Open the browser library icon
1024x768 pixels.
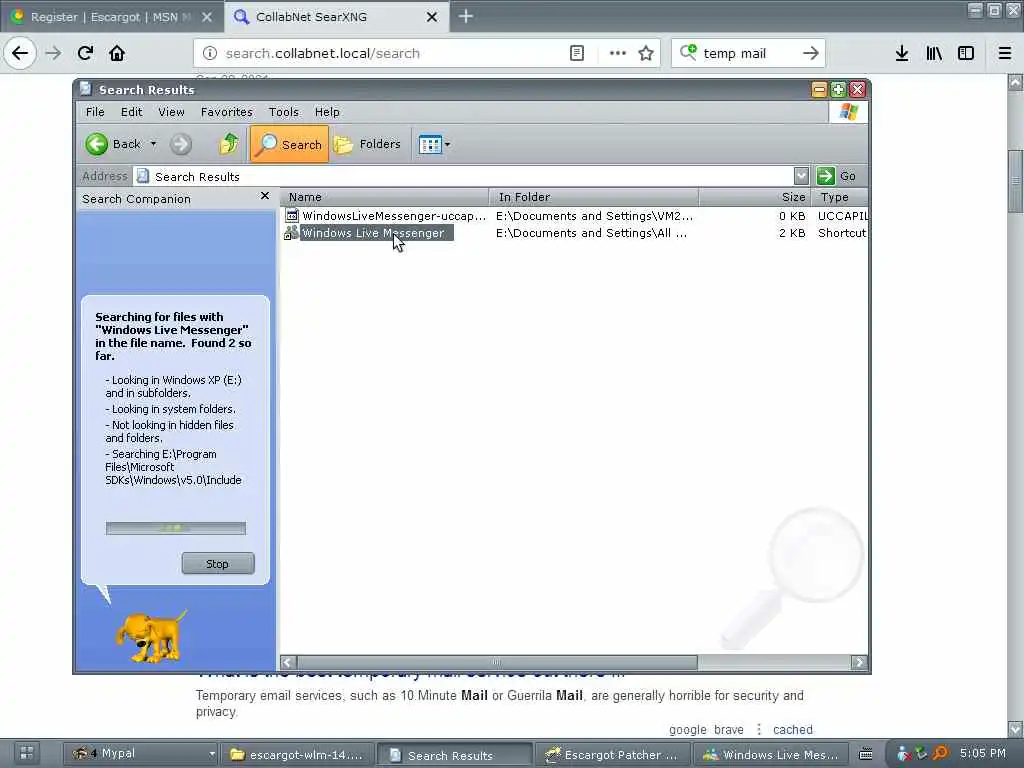tap(934, 53)
